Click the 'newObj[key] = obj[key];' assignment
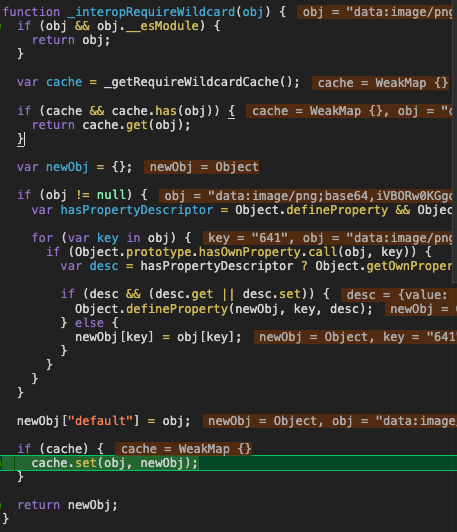457x532 pixels. [158, 337]
